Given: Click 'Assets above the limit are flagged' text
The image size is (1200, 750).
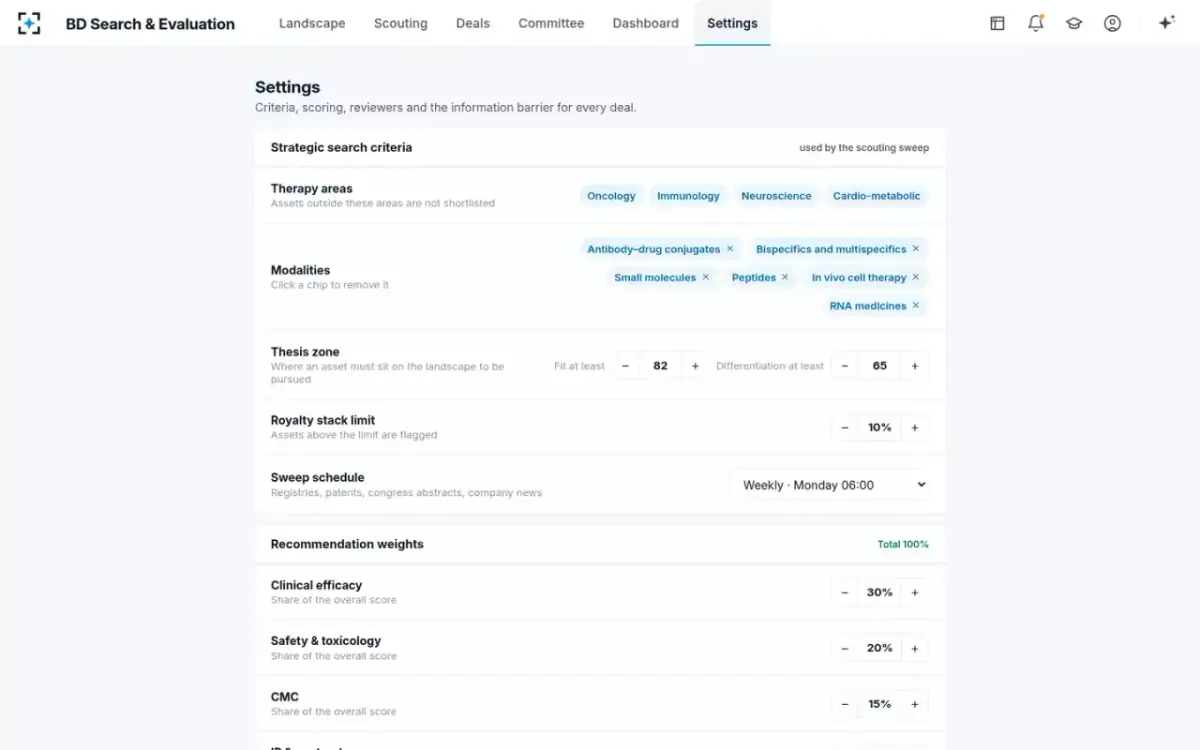Looking at the screenshot, I should point(354,435).
